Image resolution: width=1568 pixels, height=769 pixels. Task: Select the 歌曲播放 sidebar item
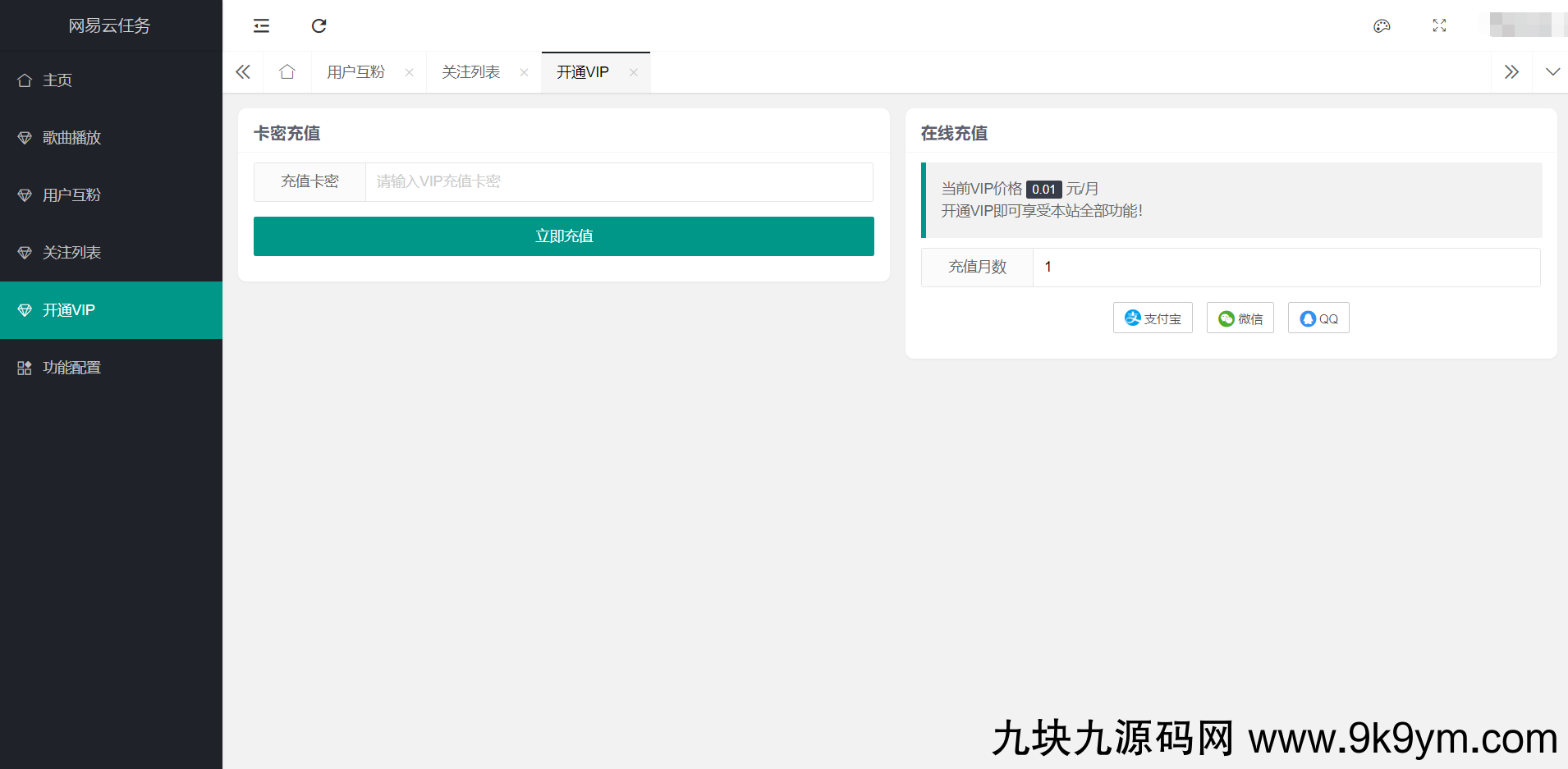tap(71, 137)
